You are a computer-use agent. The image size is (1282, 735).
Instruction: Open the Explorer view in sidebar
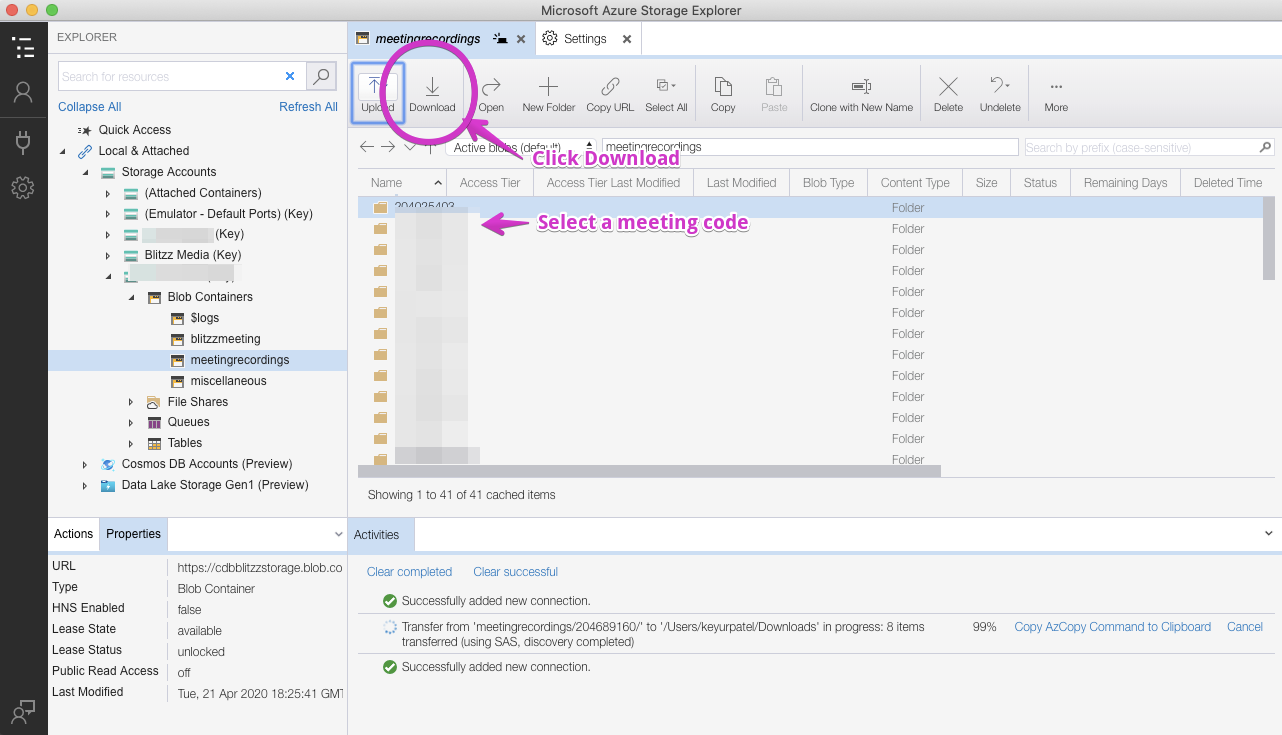[x=23, y=47]
